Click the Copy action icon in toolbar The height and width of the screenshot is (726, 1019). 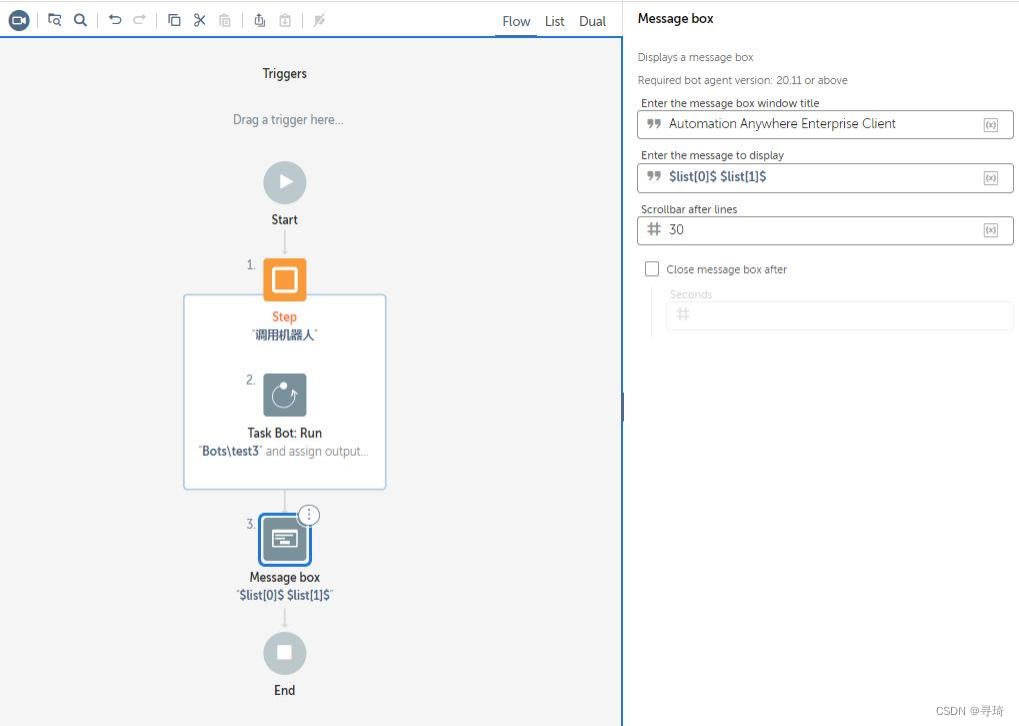[x=174, y=19]
